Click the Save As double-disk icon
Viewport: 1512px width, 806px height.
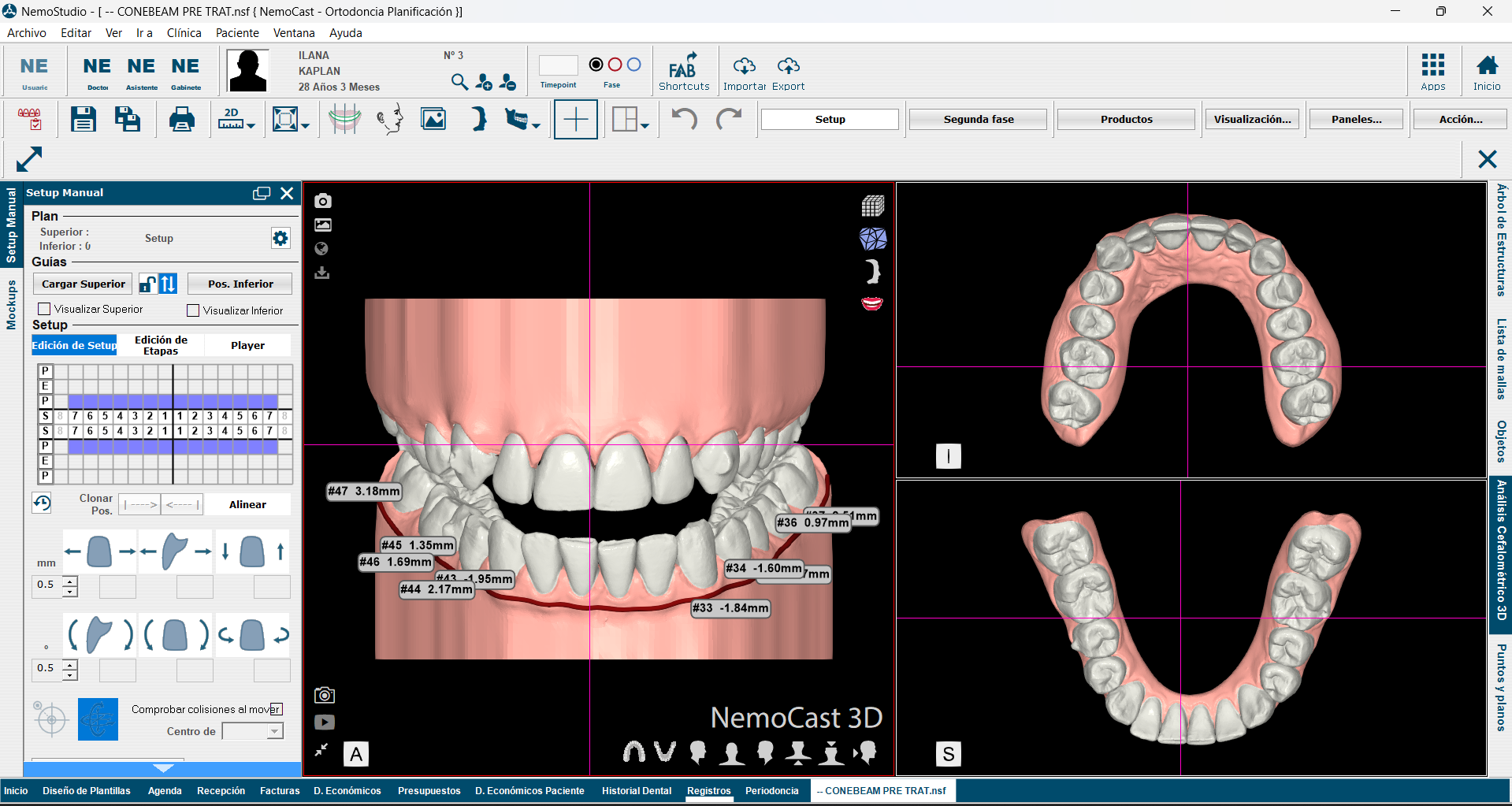[x=128, y=120]
